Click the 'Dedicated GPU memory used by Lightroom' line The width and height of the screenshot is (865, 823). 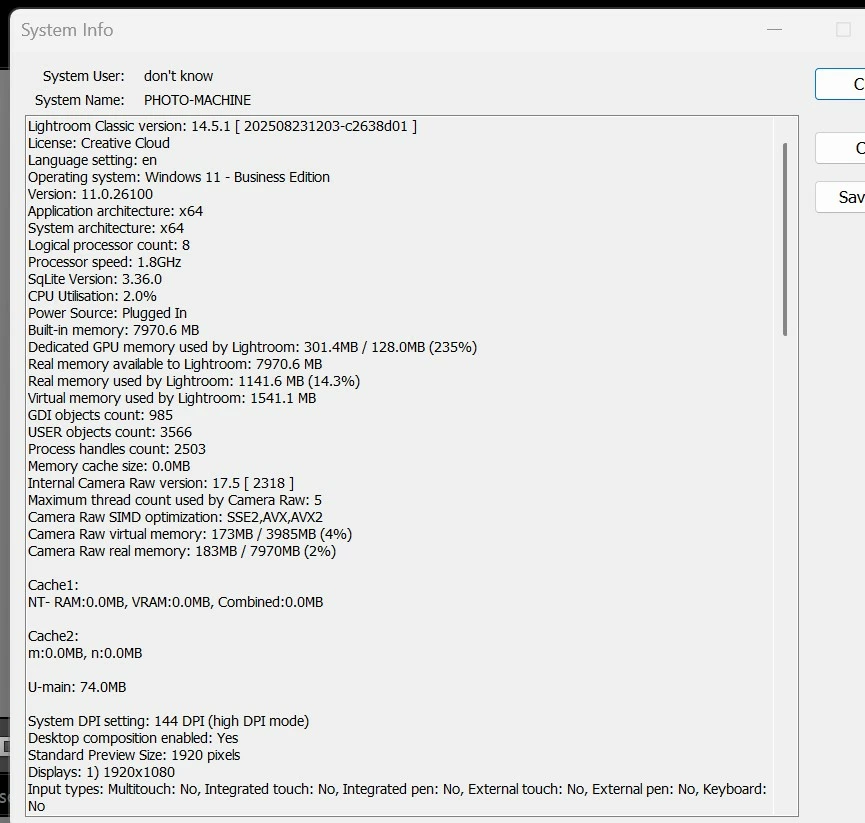click(x=253, y=348)
